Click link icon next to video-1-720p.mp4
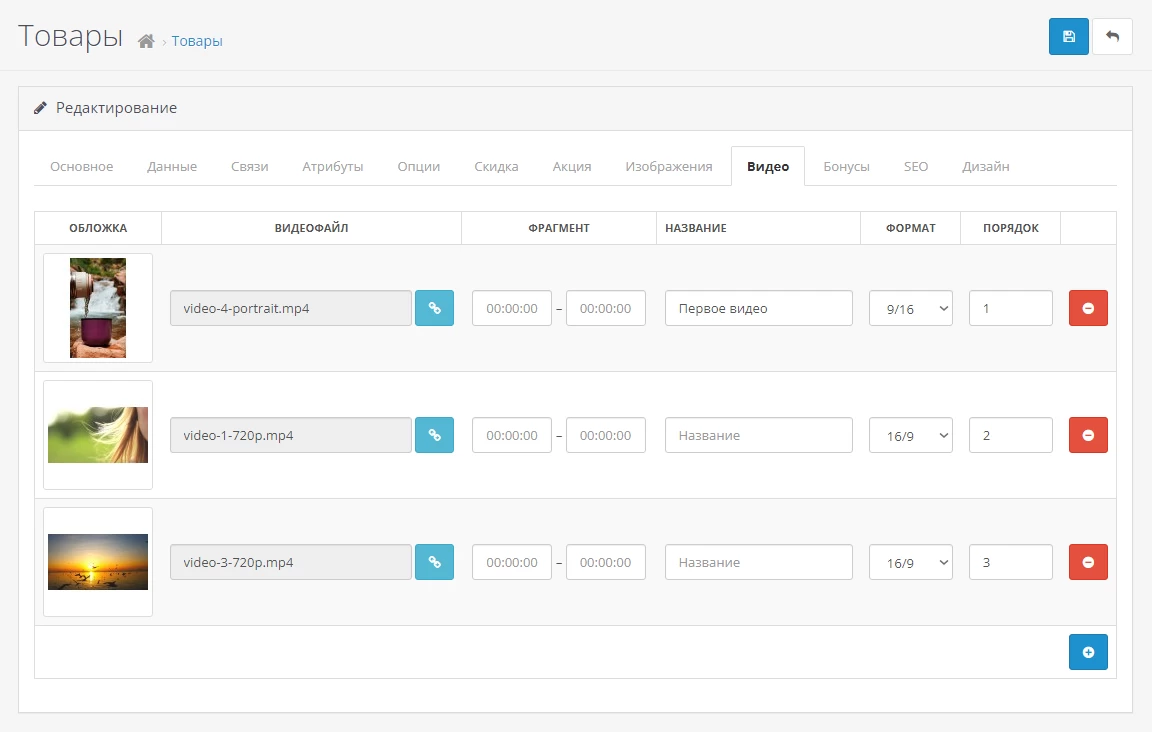The width and height of the screenshot is (1152, 732). tap(434, 435)
